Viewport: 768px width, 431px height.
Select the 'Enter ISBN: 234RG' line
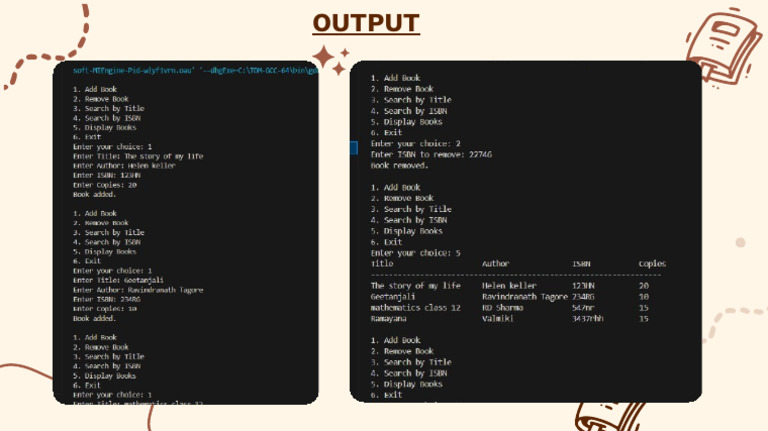[x=107, y=299]
